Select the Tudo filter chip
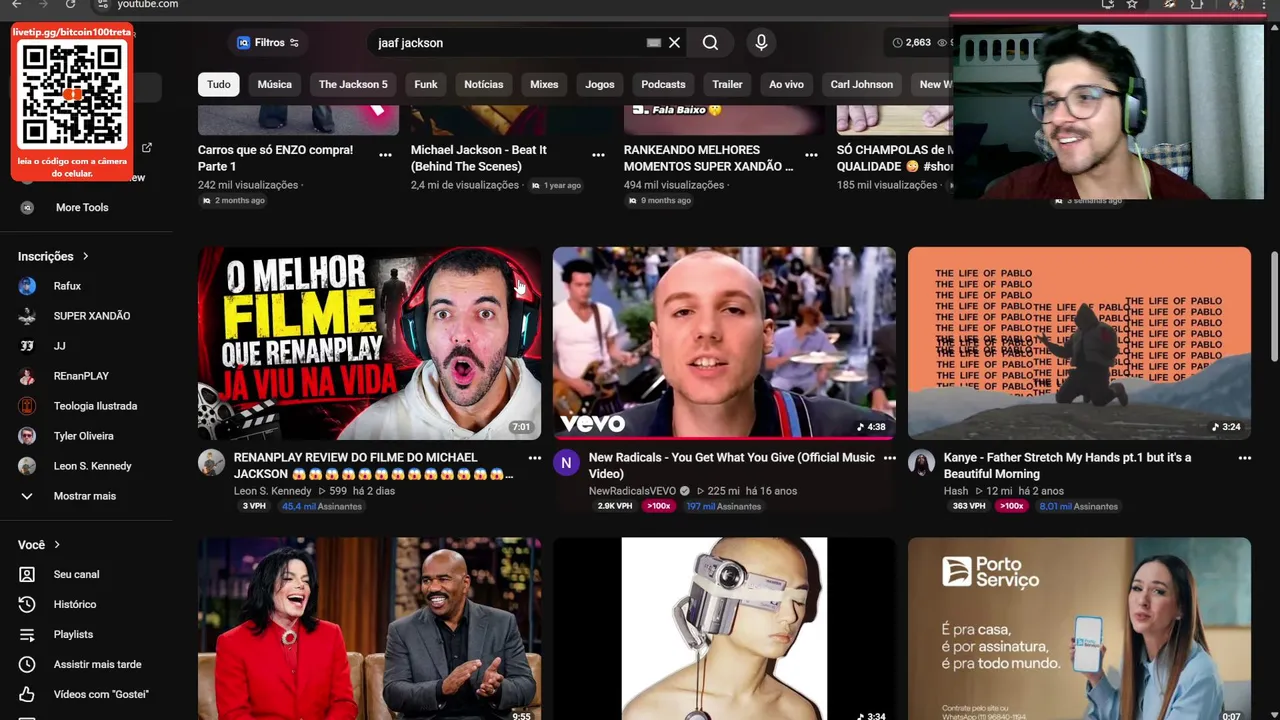1280x720 pixels. tap(219, 84)
